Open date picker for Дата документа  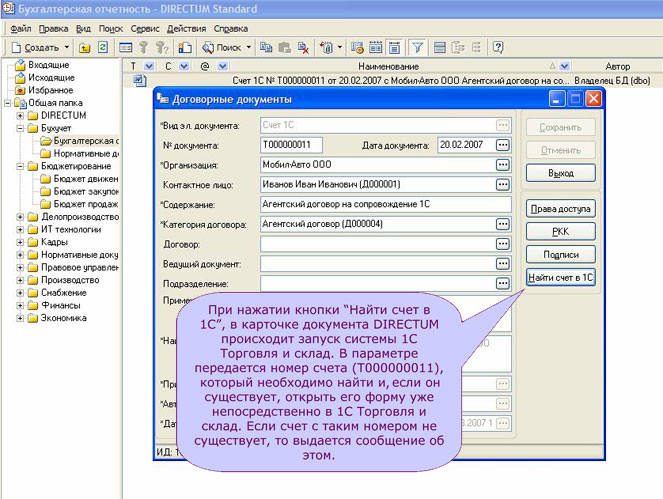tap(502, 145)
